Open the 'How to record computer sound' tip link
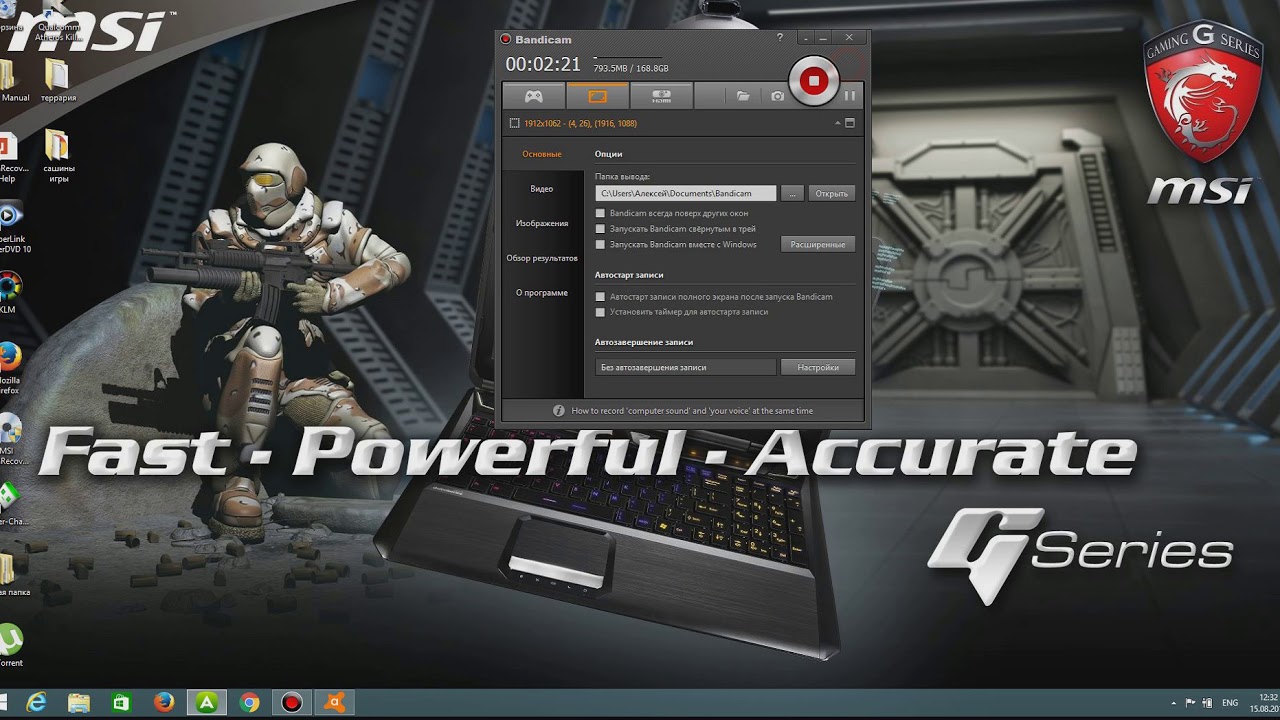Image resolution: width=1280 pixels, height=720 pixels. pos(692,411)
